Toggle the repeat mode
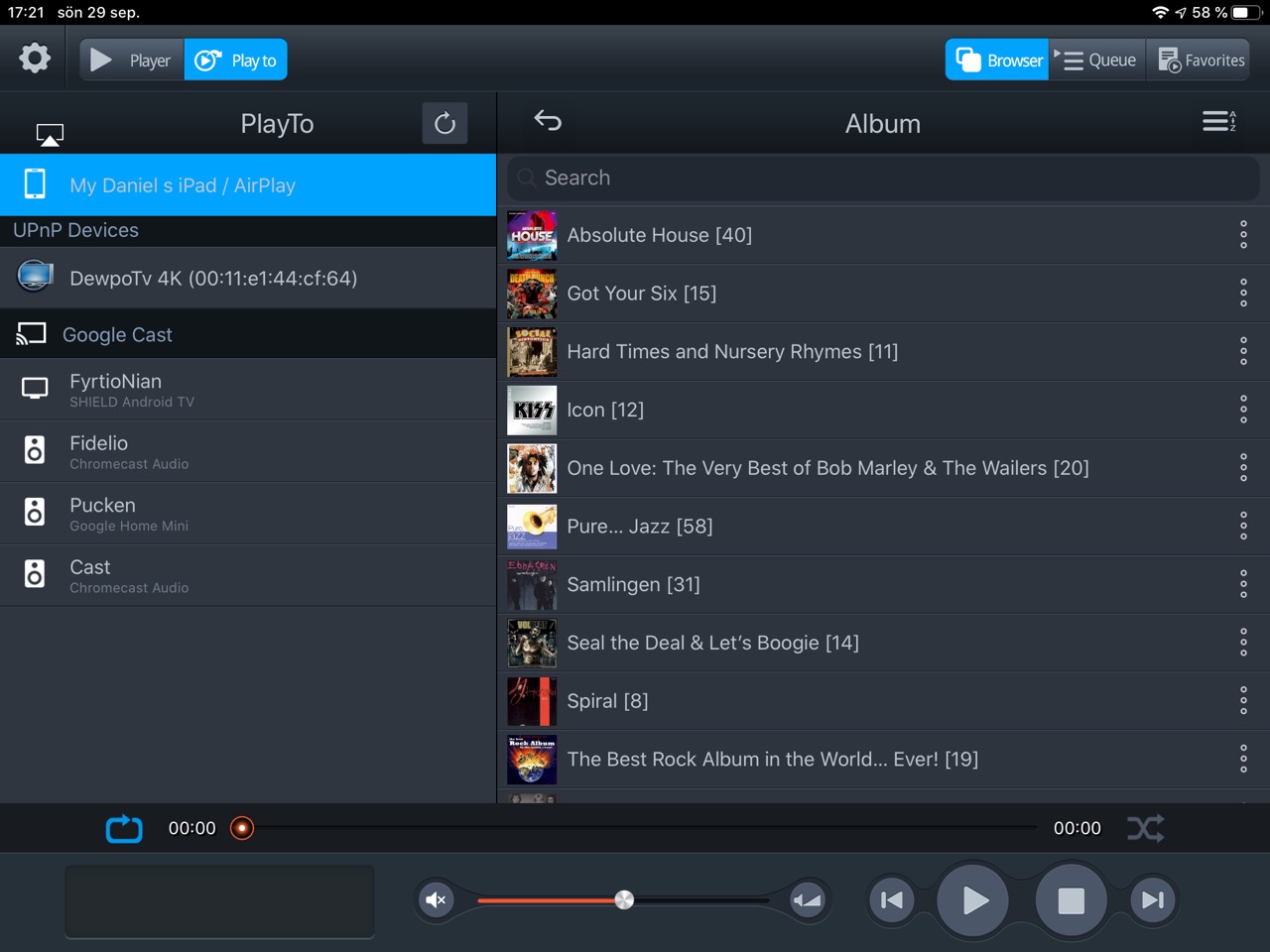 [x=124, y=828]
